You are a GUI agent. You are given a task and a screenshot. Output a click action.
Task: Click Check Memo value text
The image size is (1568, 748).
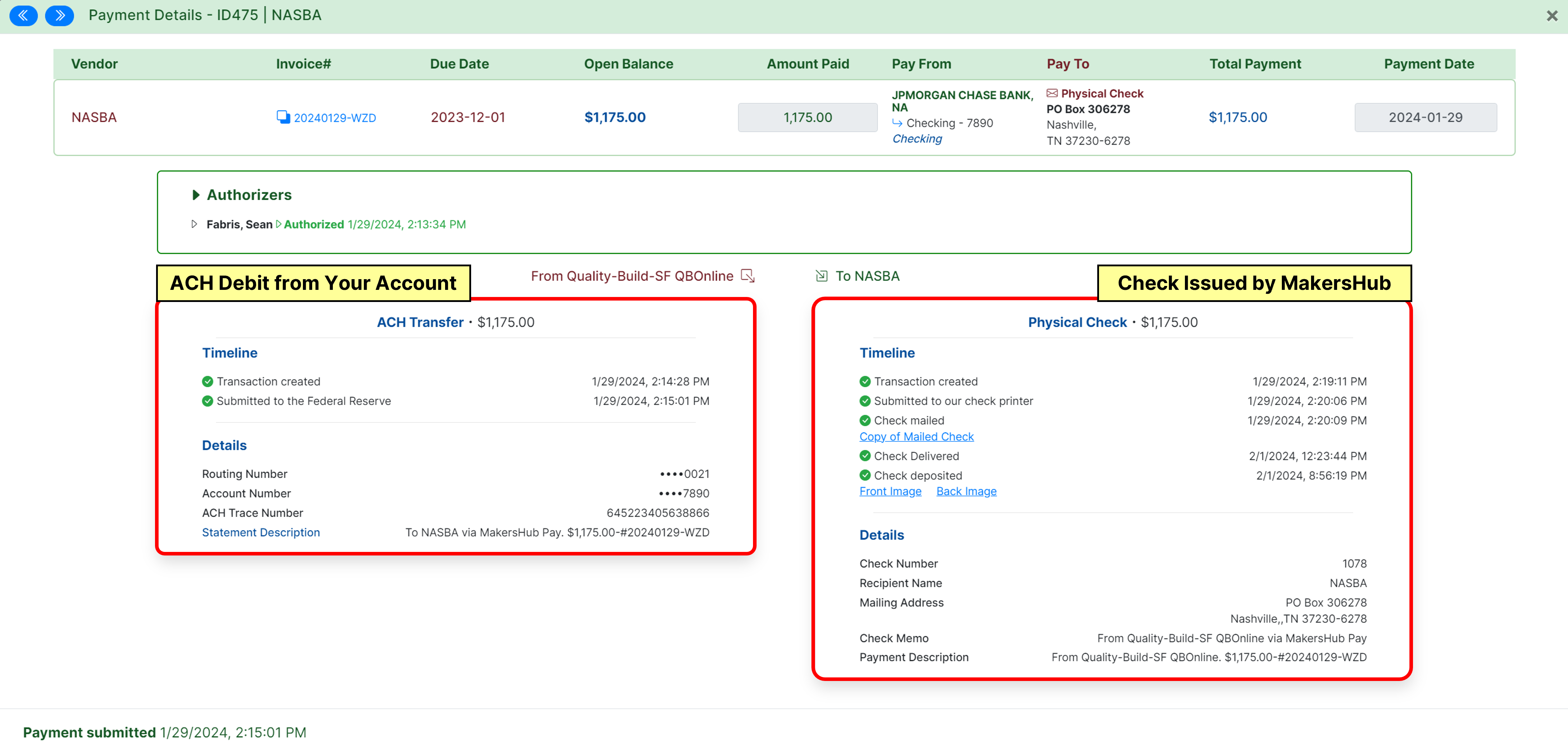point(1231,638)
